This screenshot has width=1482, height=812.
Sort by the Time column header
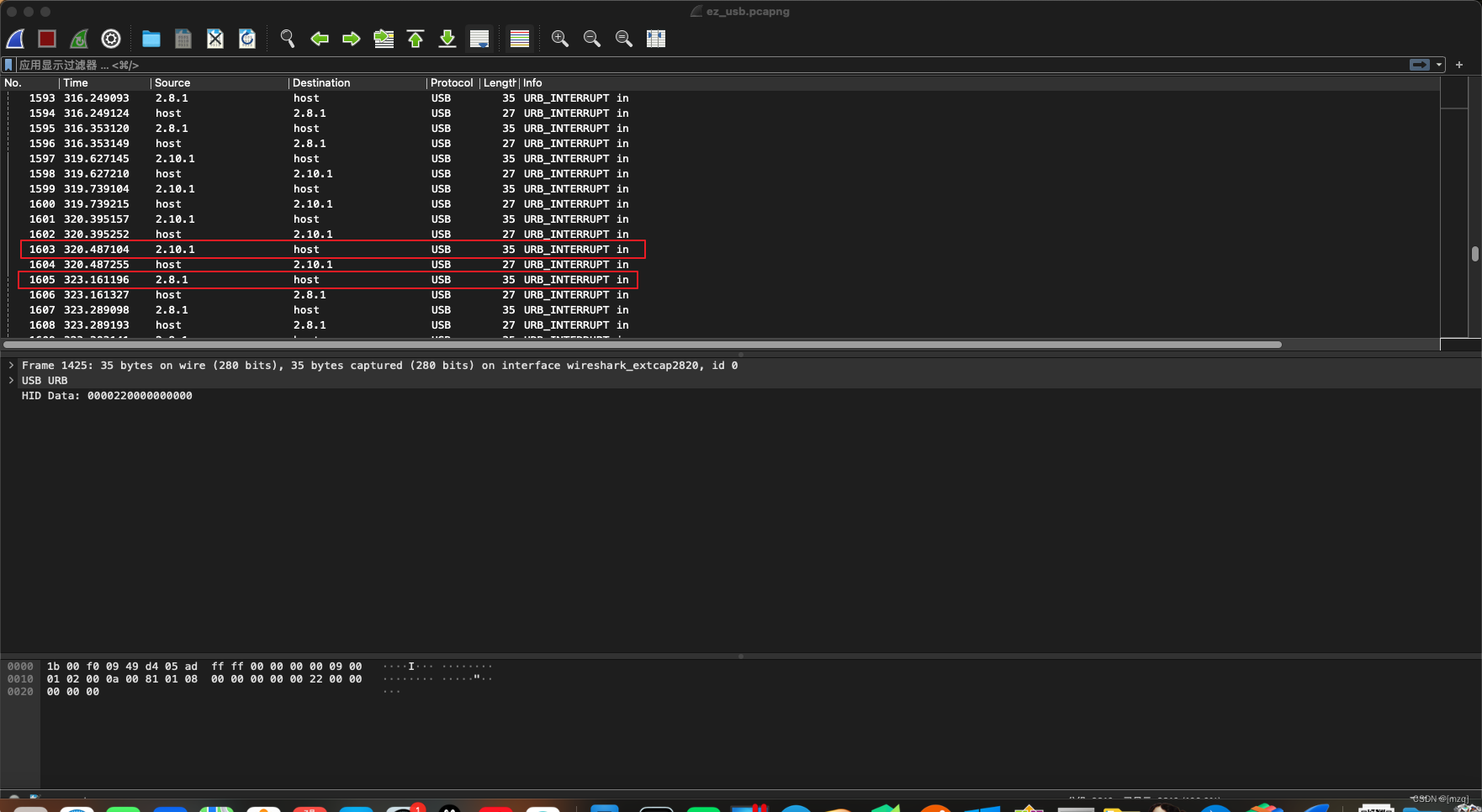click(x=105, y=83)
